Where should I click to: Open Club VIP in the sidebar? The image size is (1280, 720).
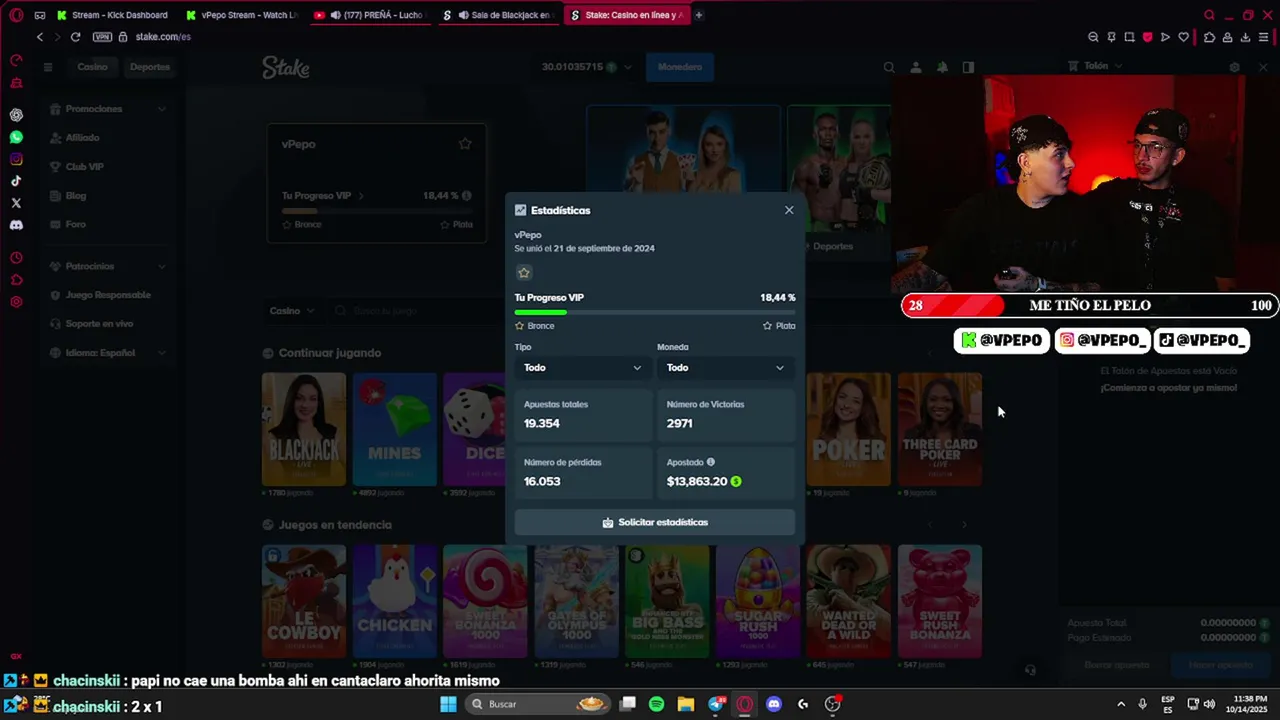click(108, 167)
